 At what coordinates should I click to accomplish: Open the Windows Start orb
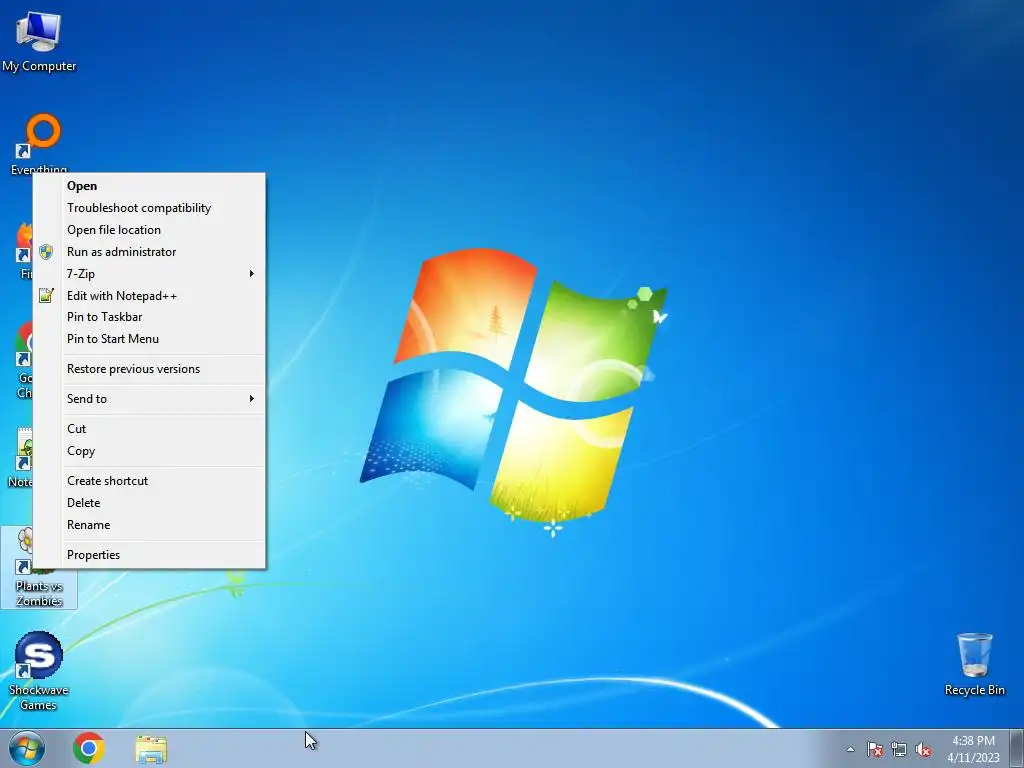[27, 748]
